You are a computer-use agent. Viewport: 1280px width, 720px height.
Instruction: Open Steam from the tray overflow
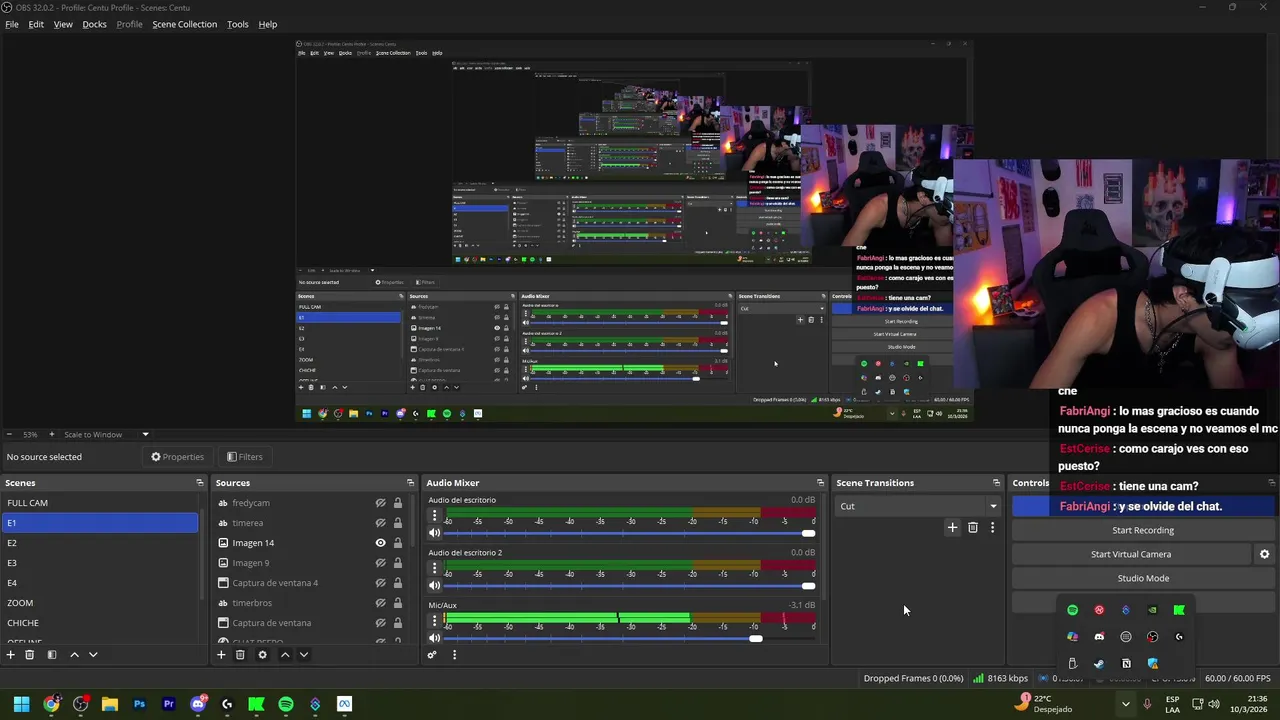(1099, 664)
